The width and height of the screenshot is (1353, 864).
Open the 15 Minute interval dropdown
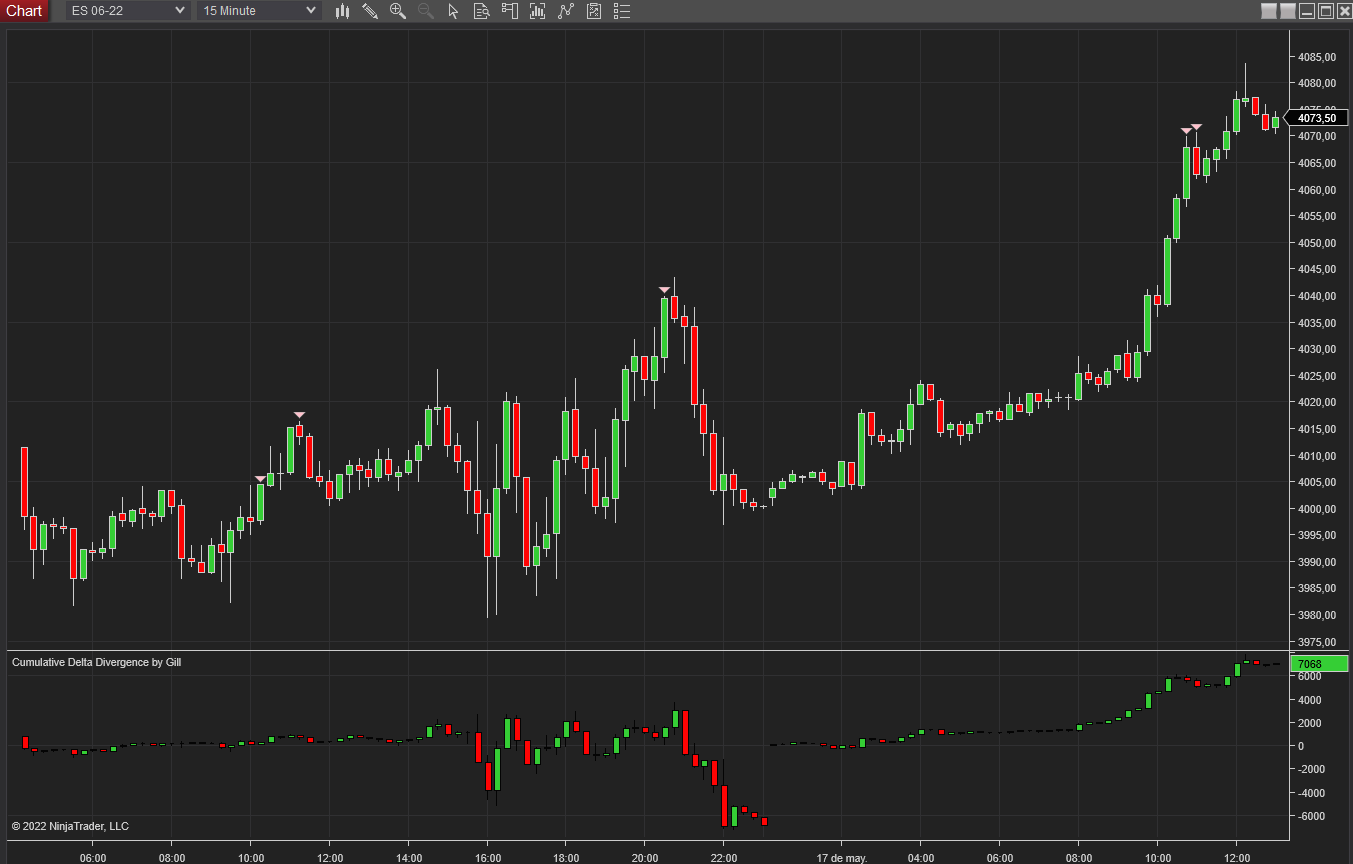point(258,11)
